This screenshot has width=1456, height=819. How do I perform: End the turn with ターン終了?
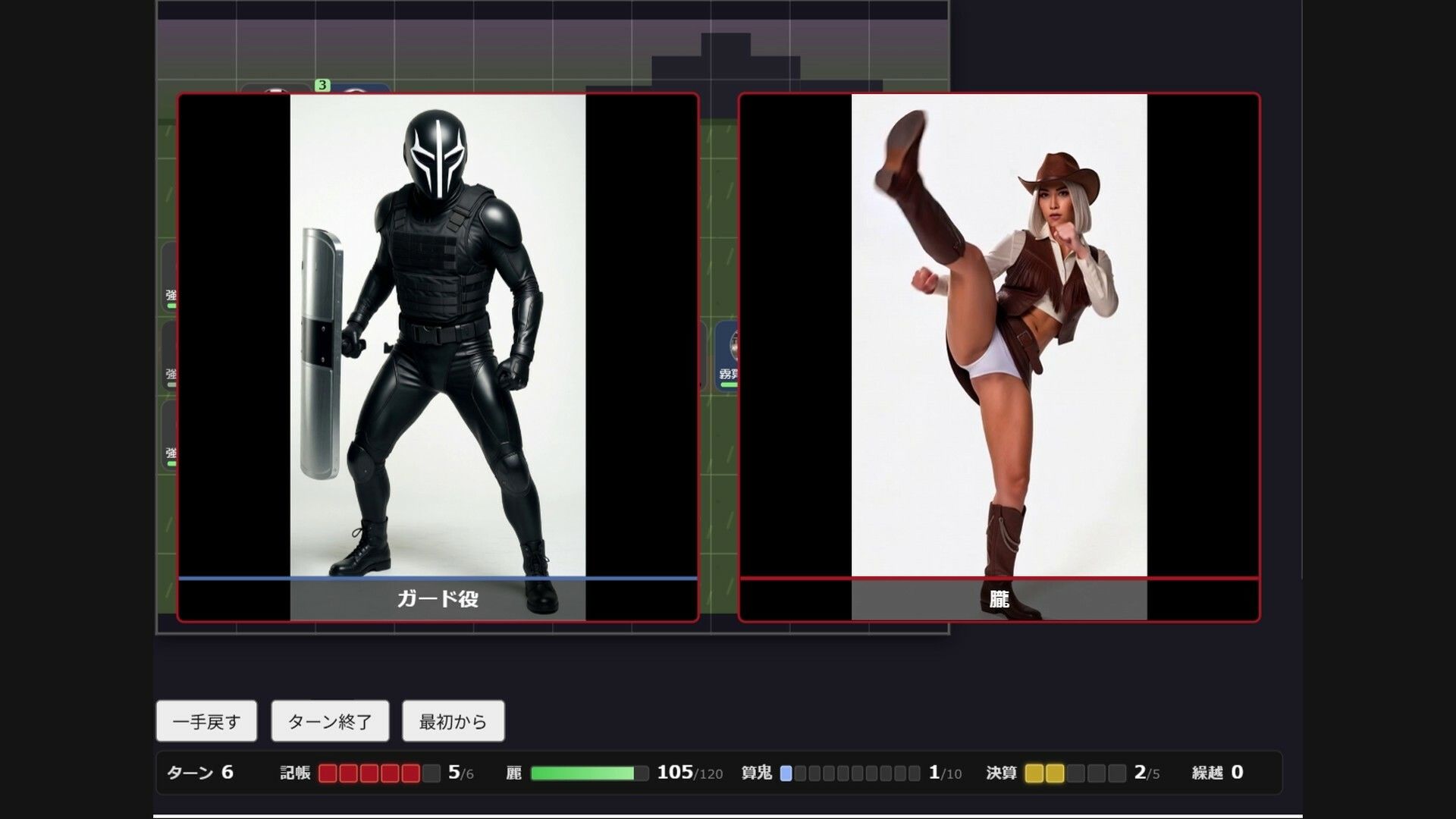[x=330, y=721]
